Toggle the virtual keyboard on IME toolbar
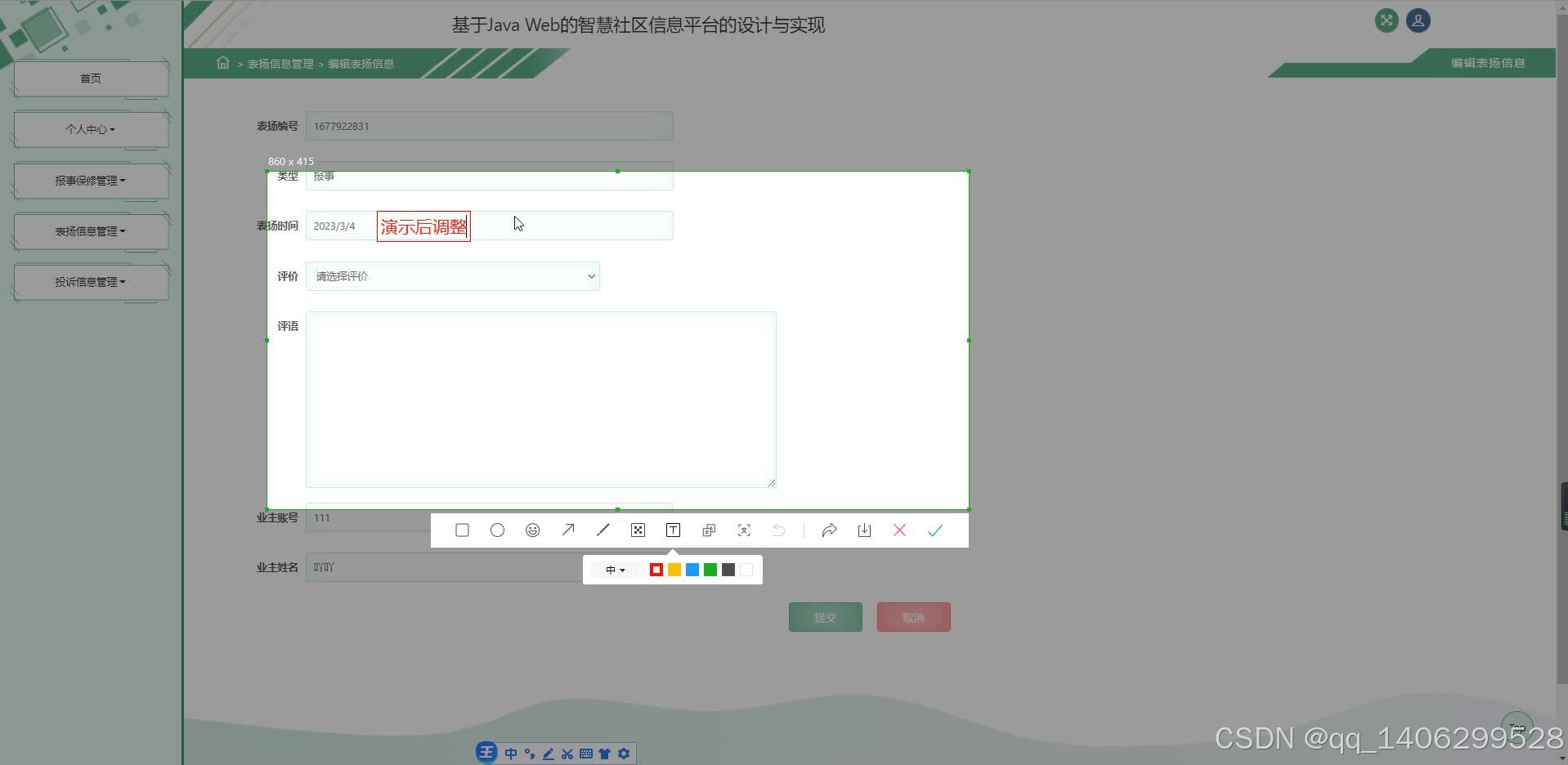Viewport: 1568px width, 765px height. pos(586,753)
